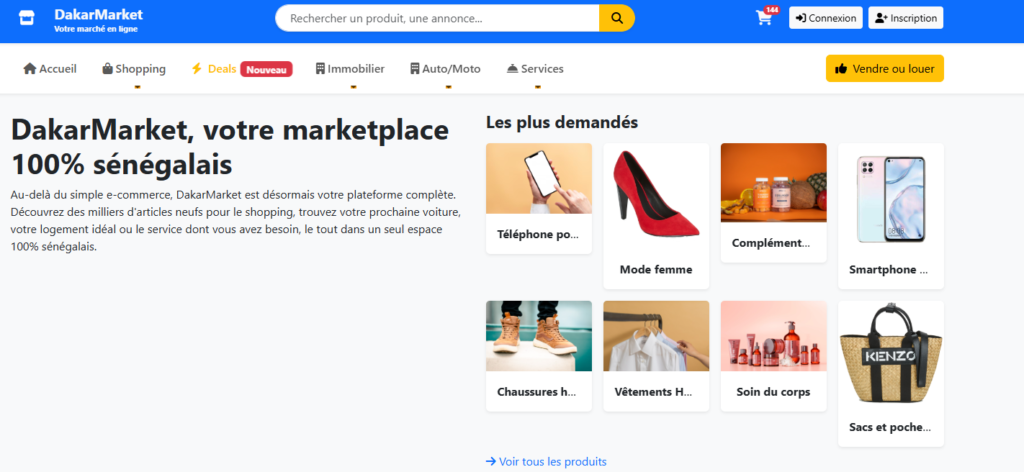Viewport: 1024px width, 472px height.
Task: Select the Mode femme red heel card
Action: (656, 195)
